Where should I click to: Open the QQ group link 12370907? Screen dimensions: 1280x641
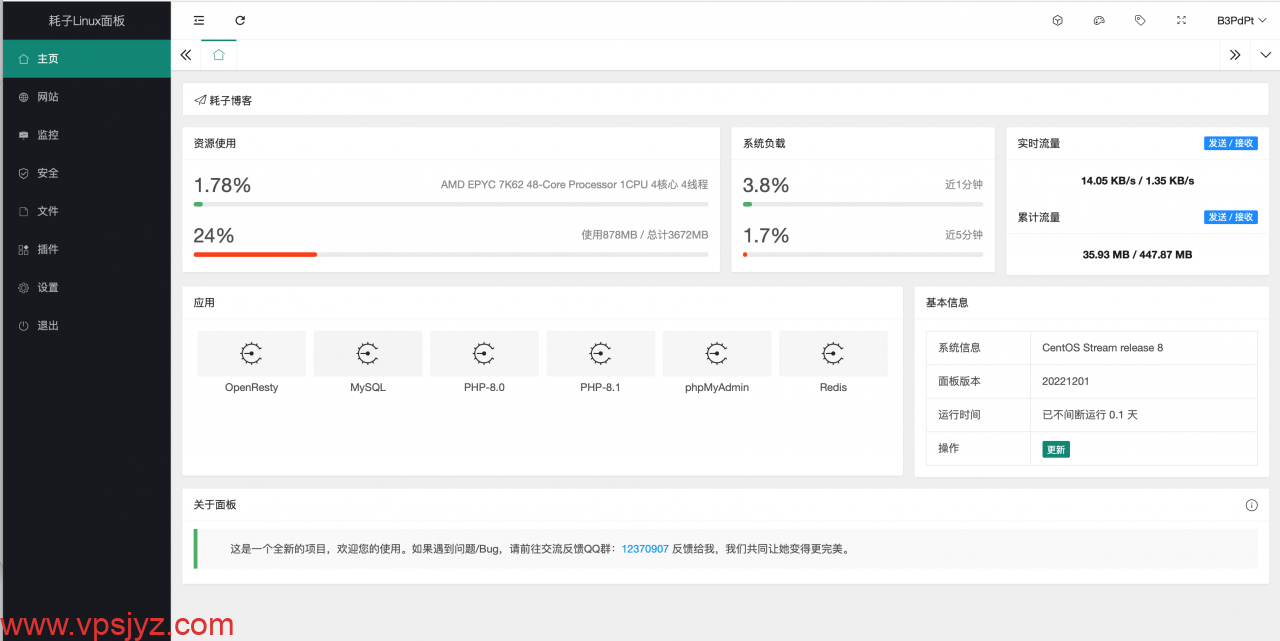645,549
